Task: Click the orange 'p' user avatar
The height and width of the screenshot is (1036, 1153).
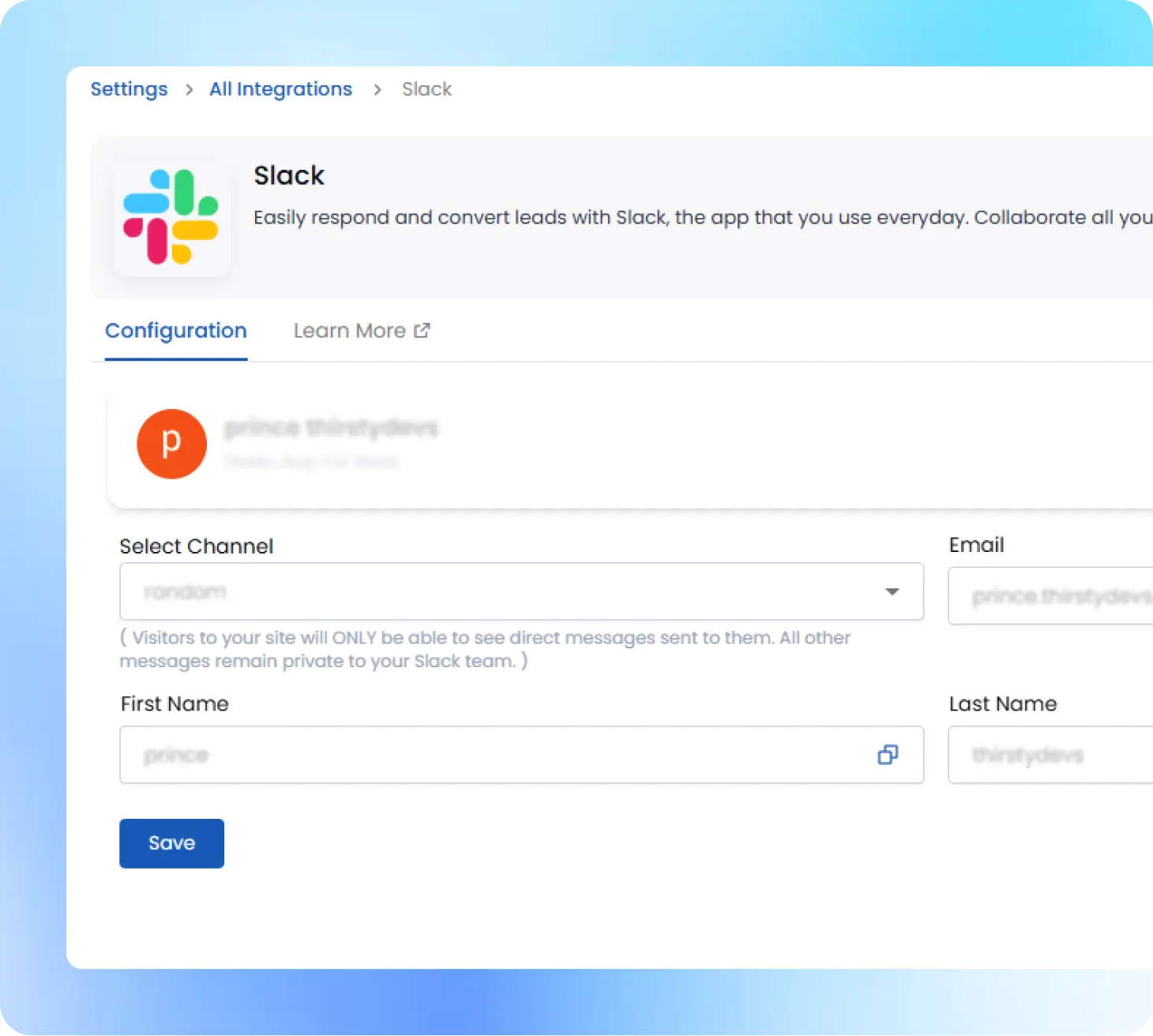Action: point(171,444)
